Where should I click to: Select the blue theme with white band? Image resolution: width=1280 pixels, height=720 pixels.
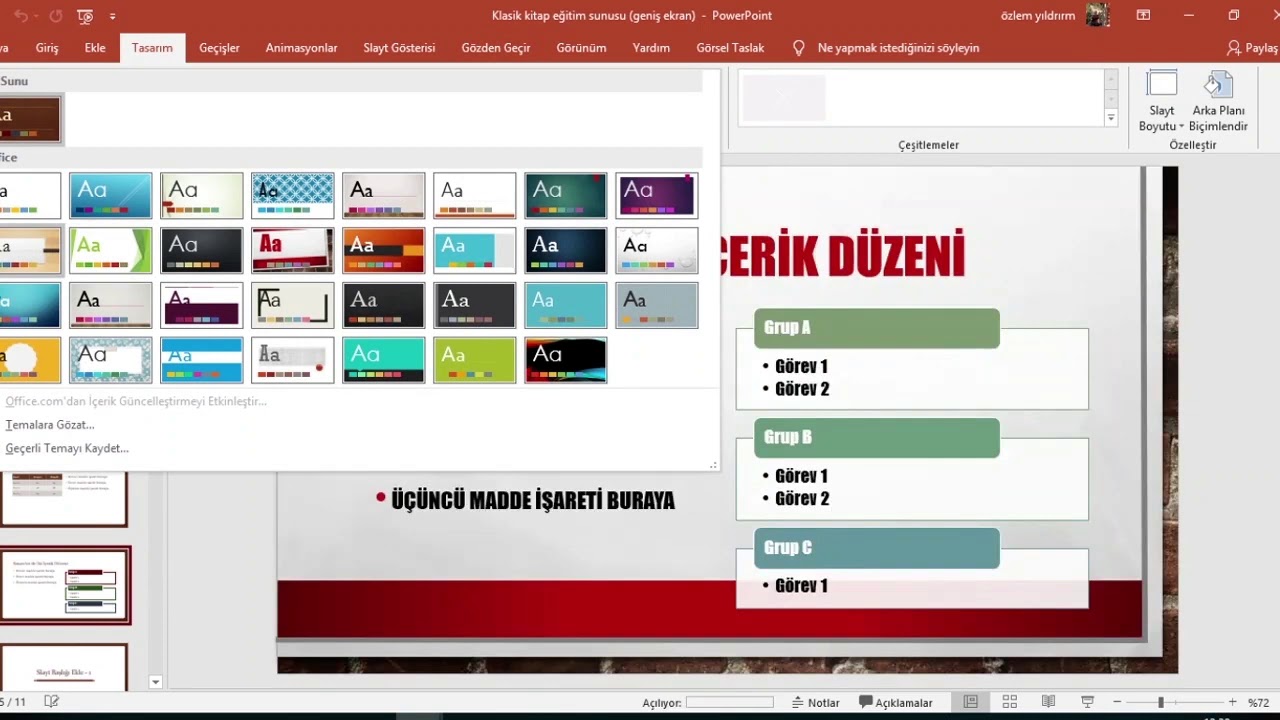(202, 361)
